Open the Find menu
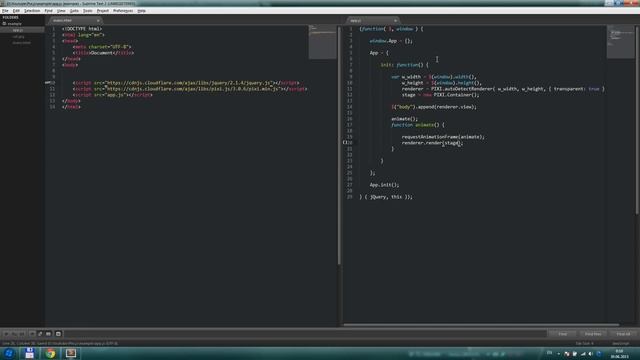This screenshot has height=360, width=640. (49, 11)
